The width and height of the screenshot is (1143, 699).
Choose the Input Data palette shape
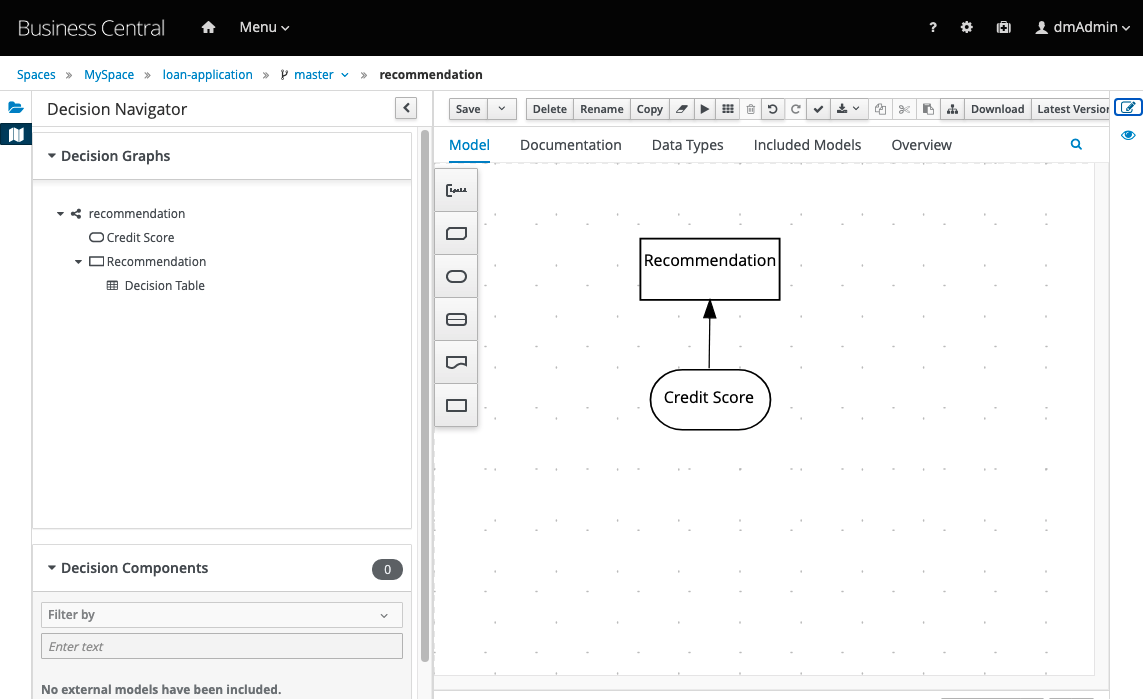pos(456,277)
